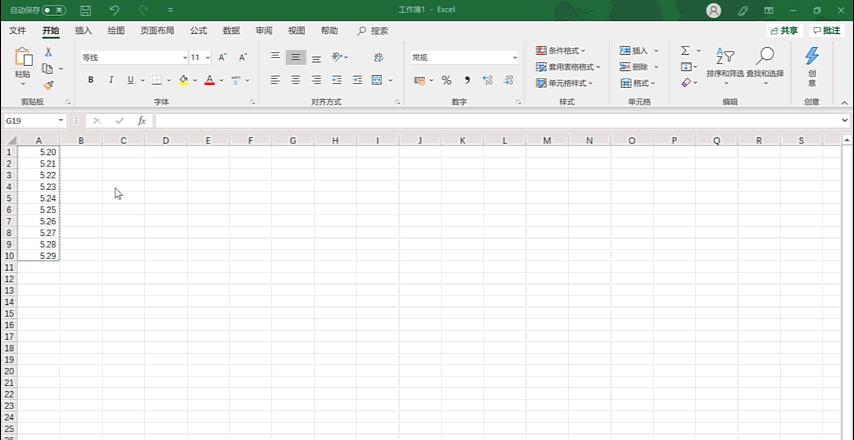Screen dimensions: 854x440
Task: Apply percent style
Action: tap(447, 81)
